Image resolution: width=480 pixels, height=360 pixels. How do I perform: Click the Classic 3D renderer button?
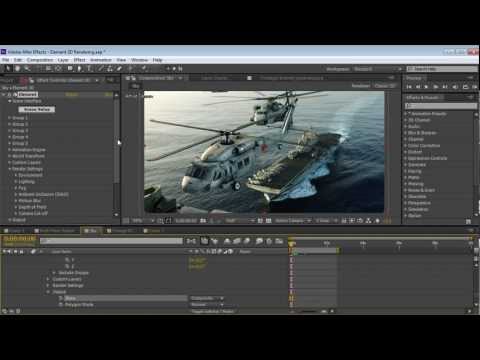pyautogui.click(x=384, y=86)
